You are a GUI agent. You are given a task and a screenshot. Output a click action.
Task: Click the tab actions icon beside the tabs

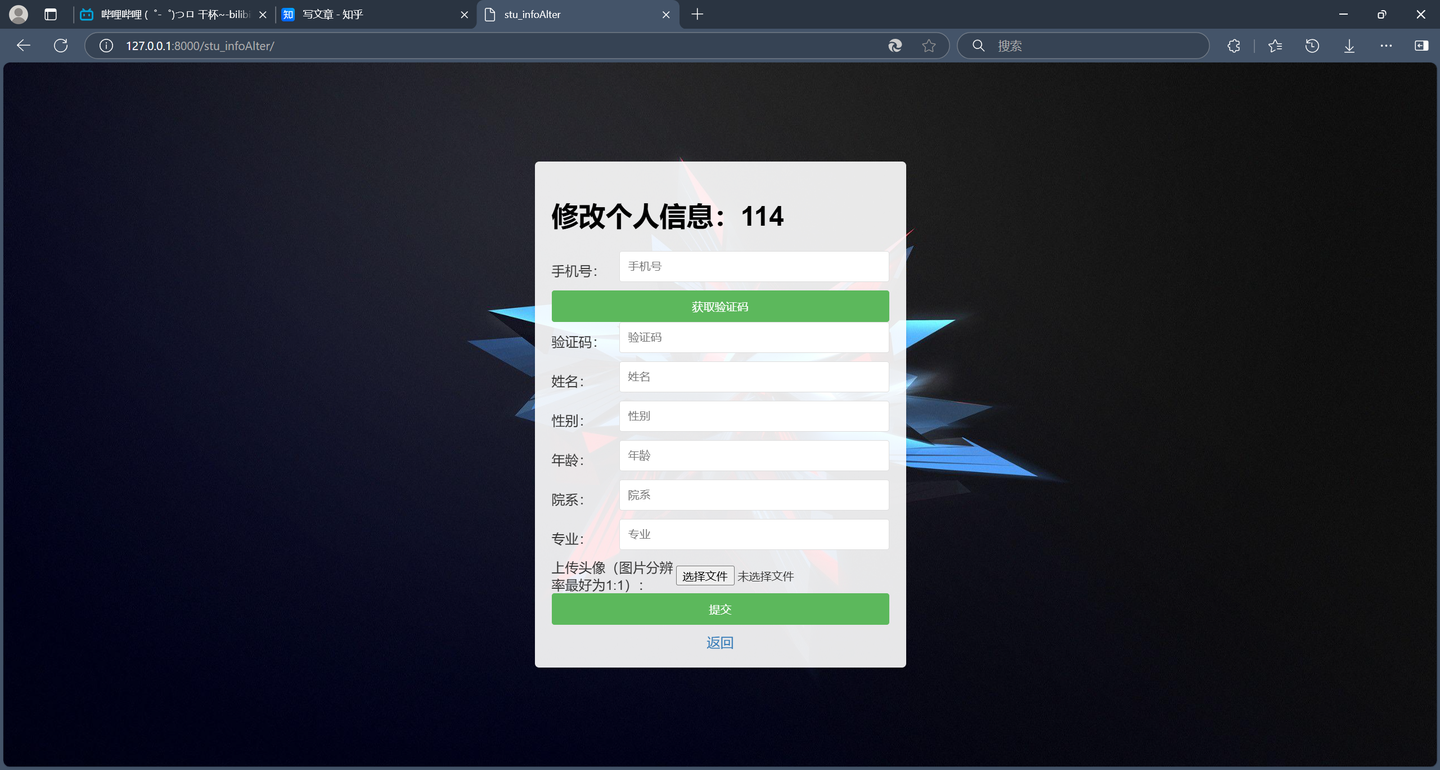pyautogui.click(x=51, y=14)
